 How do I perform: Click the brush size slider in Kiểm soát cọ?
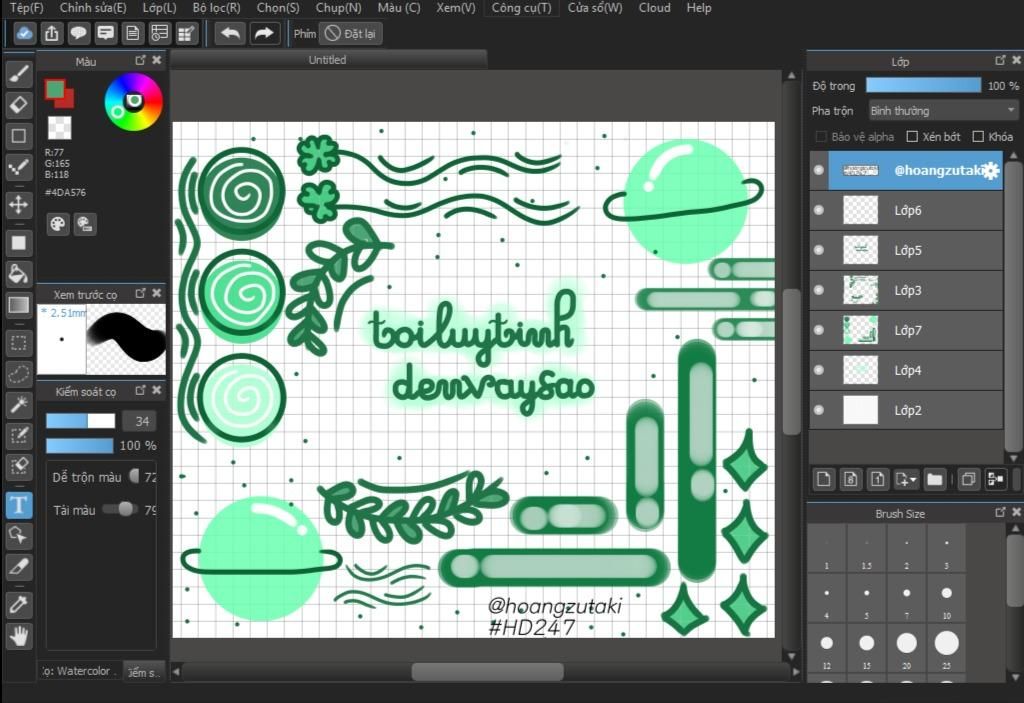[80, 421]
